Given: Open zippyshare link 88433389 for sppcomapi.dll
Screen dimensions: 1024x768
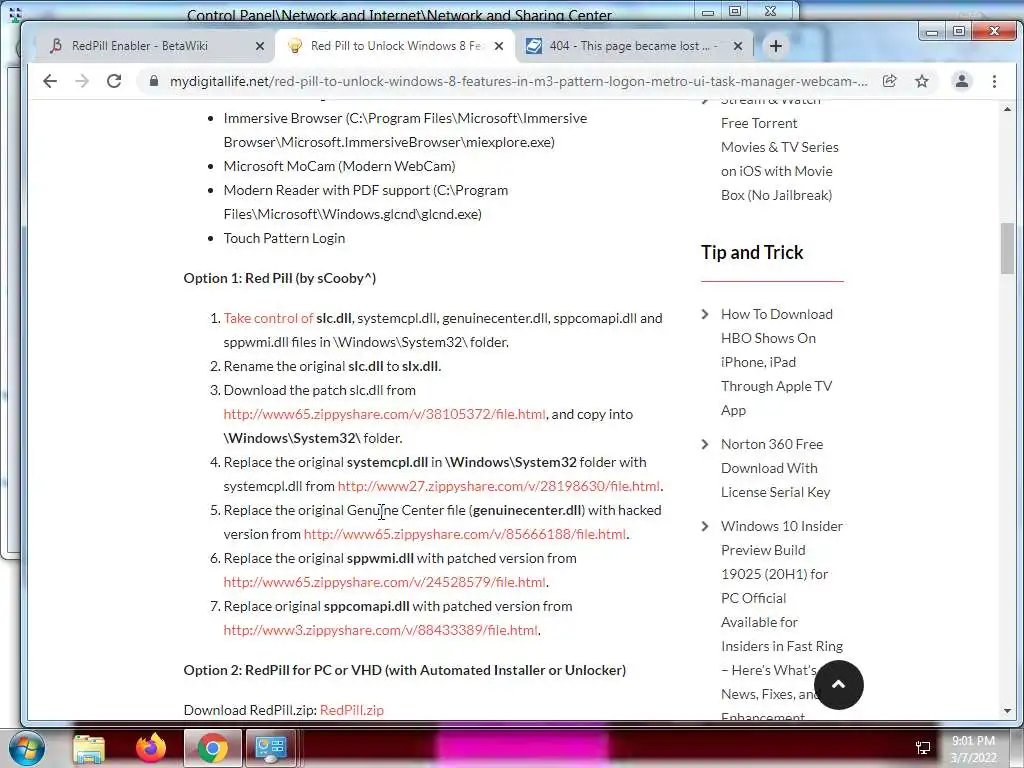Looking at the screenshot, I should point(380,630).
